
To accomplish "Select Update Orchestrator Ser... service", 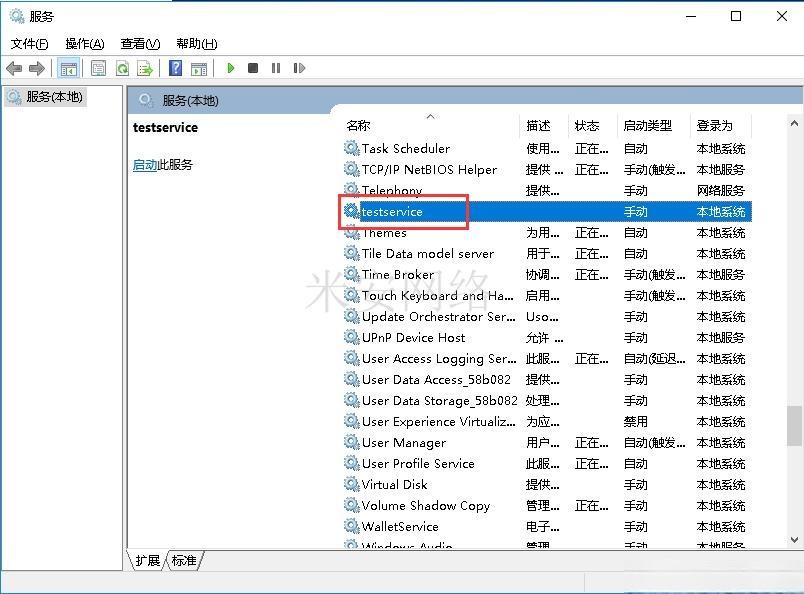I will (547, 317).
